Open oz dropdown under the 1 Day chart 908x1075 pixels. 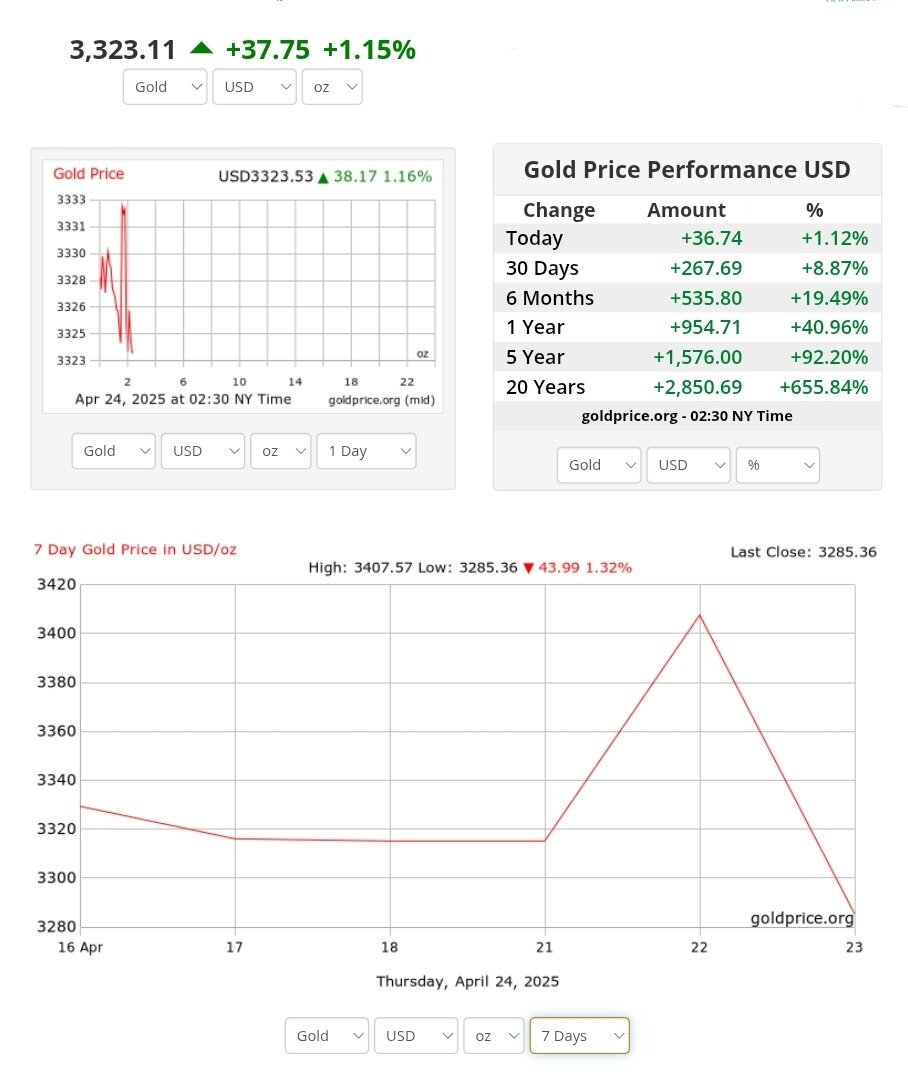[x=281, y=451]
